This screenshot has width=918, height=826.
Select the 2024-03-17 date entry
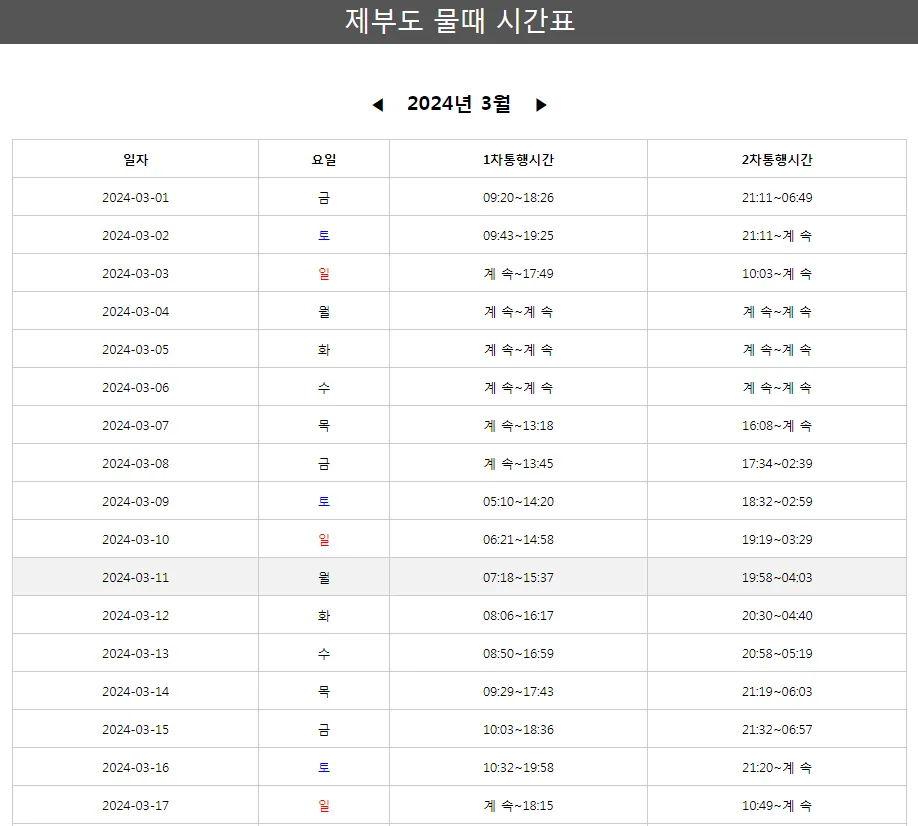click(x=135, y=805)
